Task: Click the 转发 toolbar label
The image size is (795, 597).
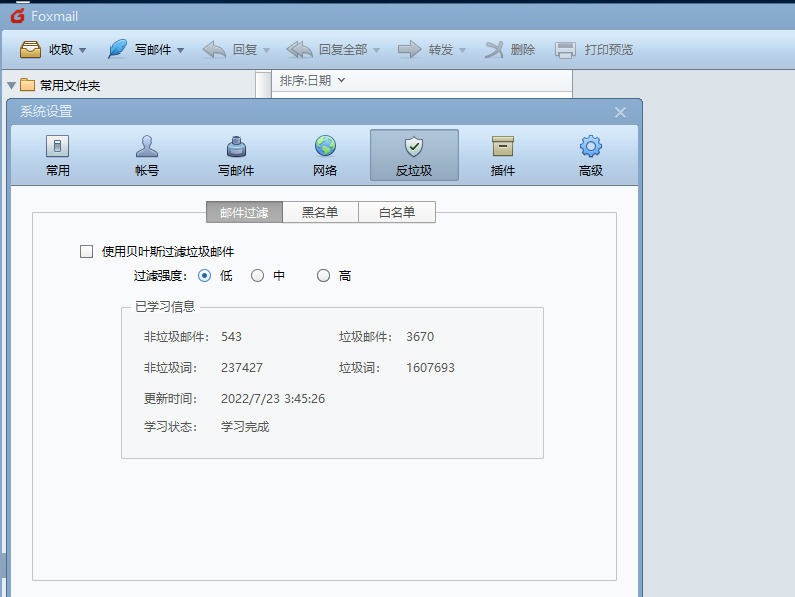Action: [x=441, y=50]
